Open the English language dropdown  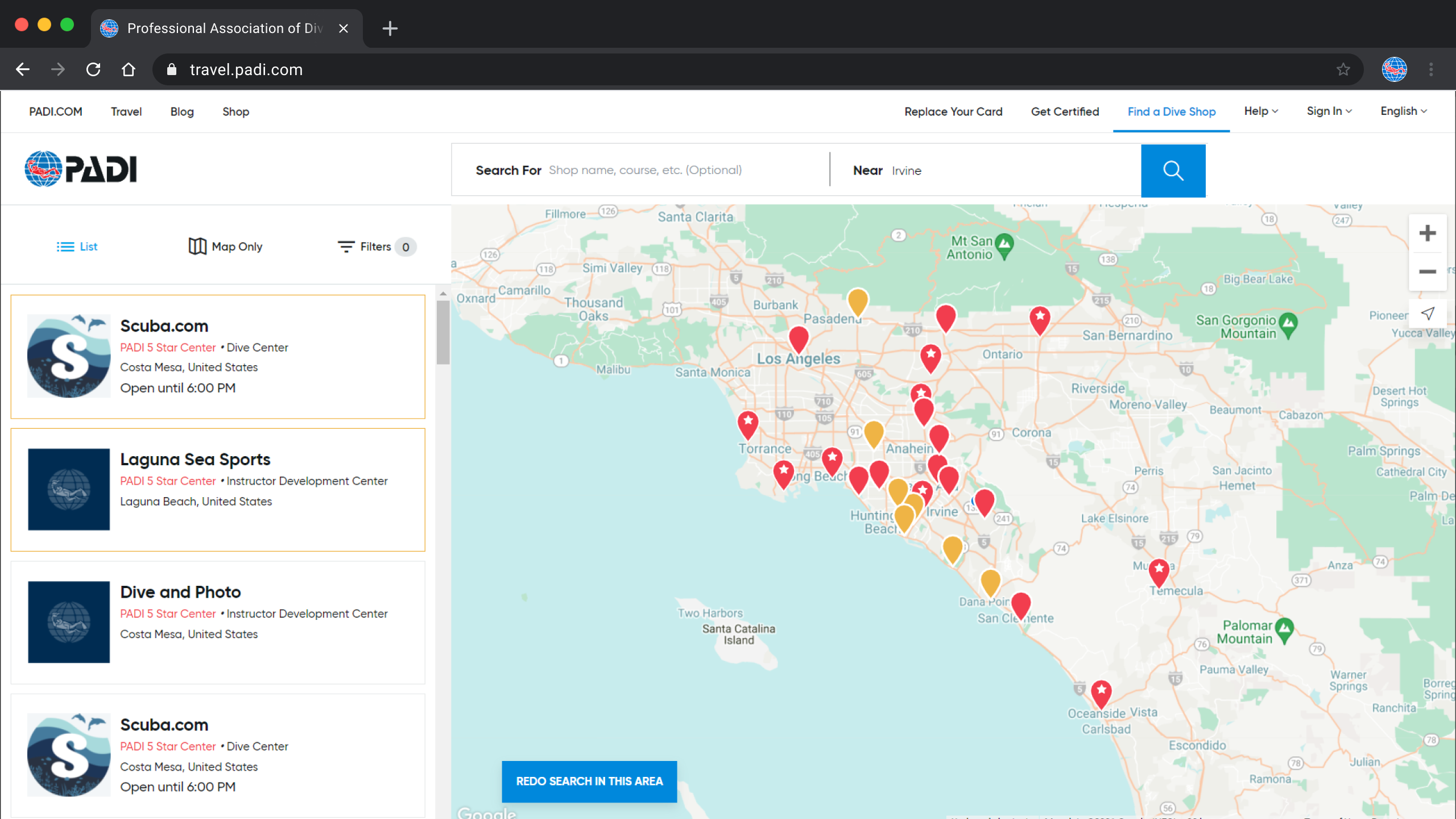click(1403, 111)
